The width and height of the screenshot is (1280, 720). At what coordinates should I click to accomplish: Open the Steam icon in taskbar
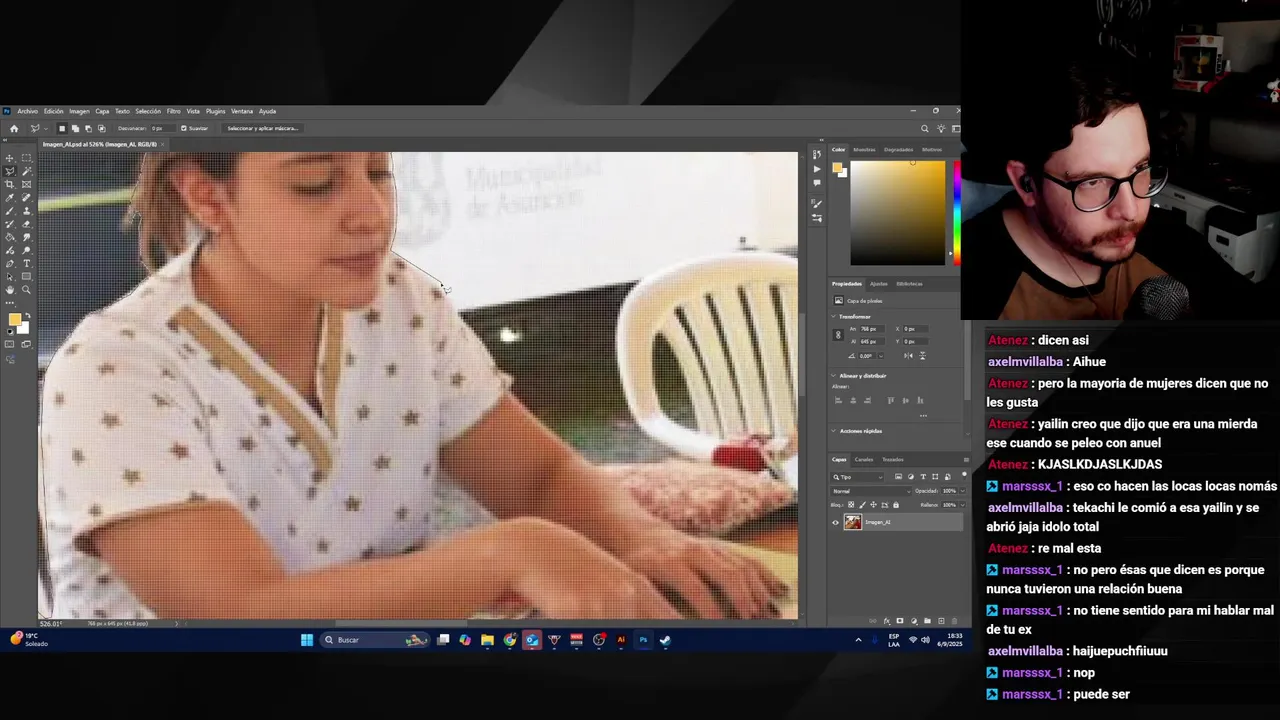point(665,640)
